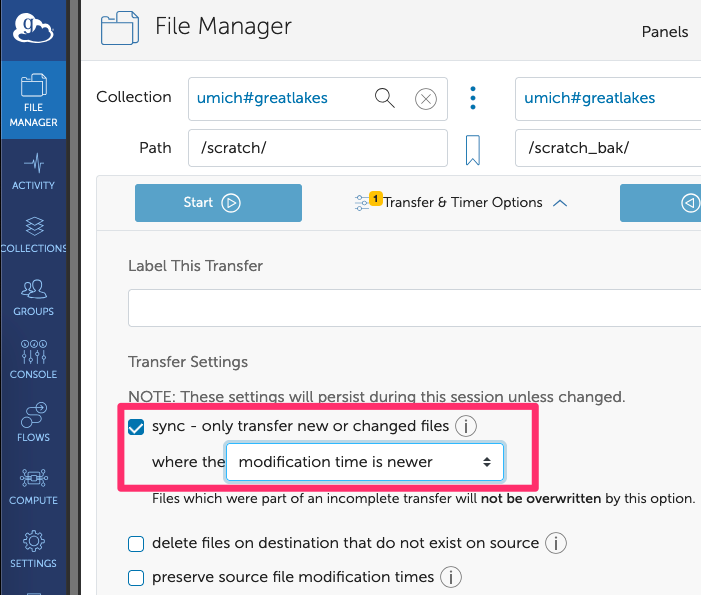Click the bookmark icon beside /scratch/ path
Image resolution: width=701 pixels, height=595 pixels.
pyautogui.click(x=473, y=150)
